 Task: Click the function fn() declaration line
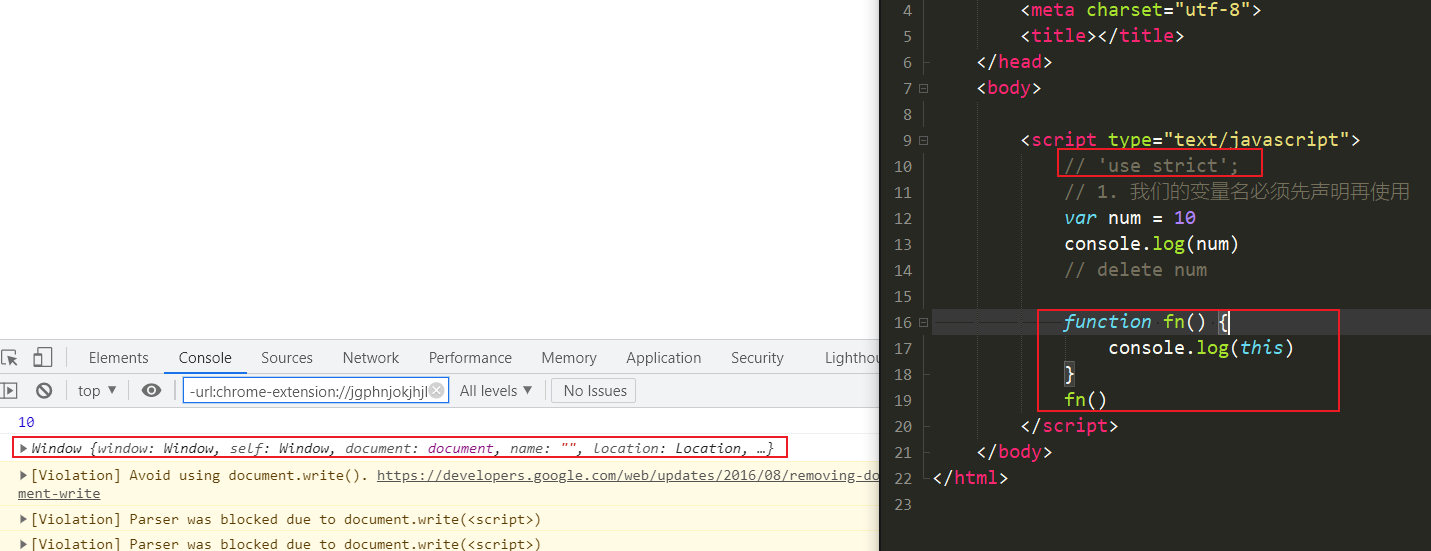click(1147, 322)
